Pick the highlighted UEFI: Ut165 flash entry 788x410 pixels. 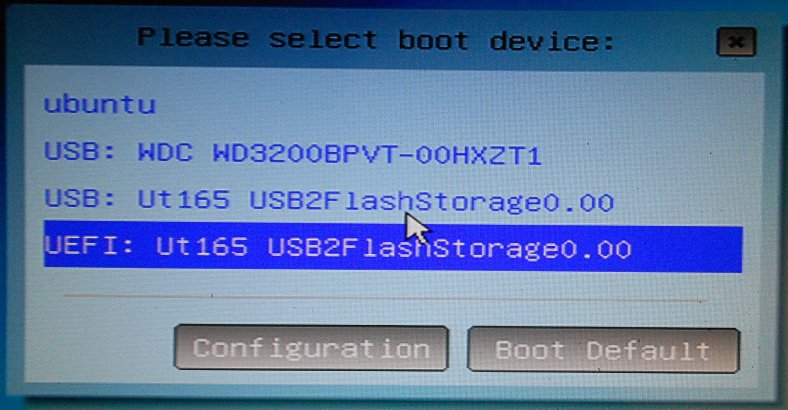coord(393,248)
